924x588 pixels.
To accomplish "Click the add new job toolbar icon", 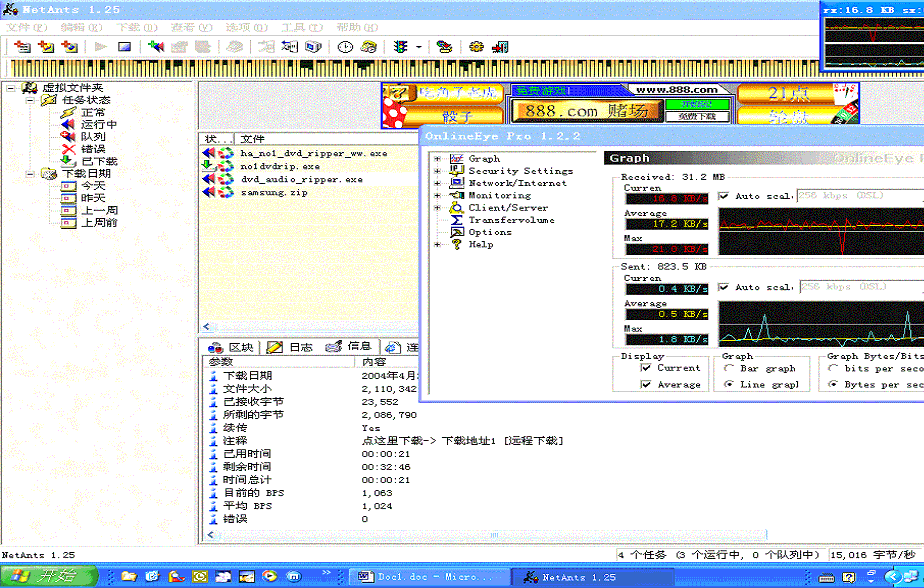I will (22, 46).
